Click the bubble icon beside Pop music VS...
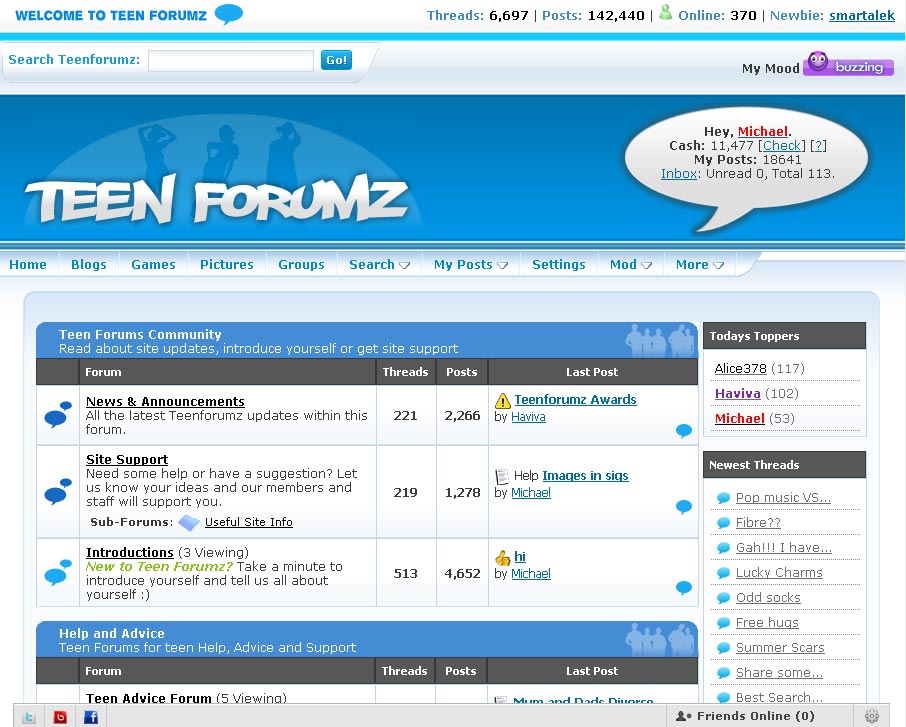The width and height of the screenshot is (906, 727). click(x=723, y=498)
